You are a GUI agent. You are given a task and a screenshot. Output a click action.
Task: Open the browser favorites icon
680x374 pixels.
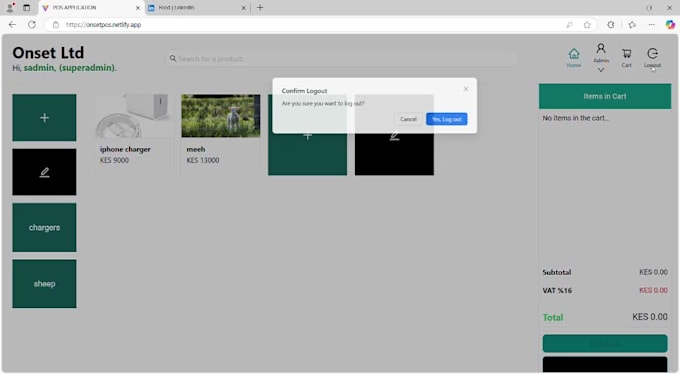(x=632, y=25)
